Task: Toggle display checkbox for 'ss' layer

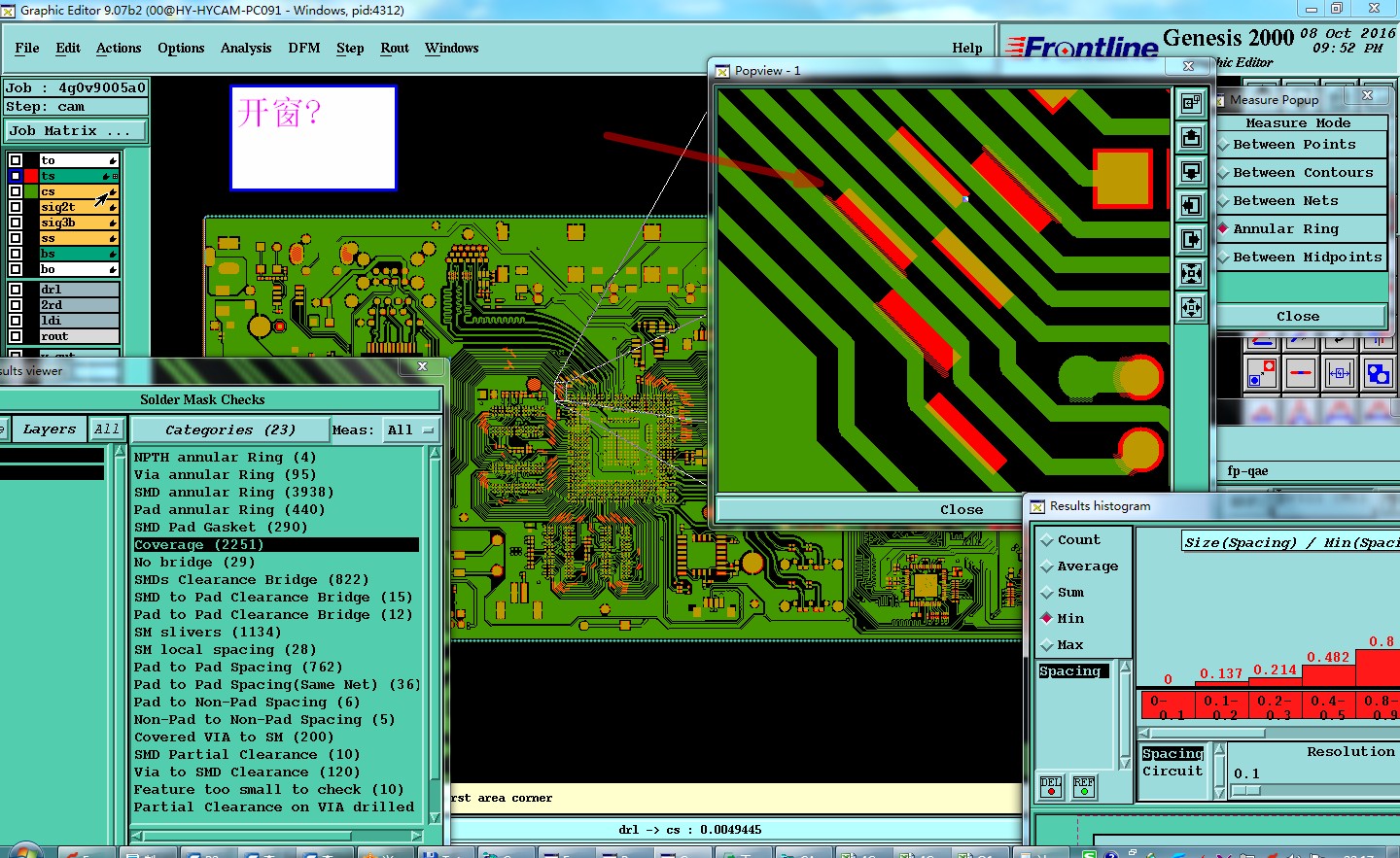Action: pyautogui.click(x=16, y=238)
